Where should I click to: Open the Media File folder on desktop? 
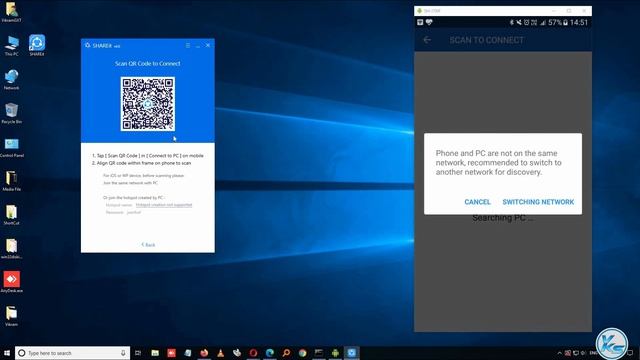[11, 180]
